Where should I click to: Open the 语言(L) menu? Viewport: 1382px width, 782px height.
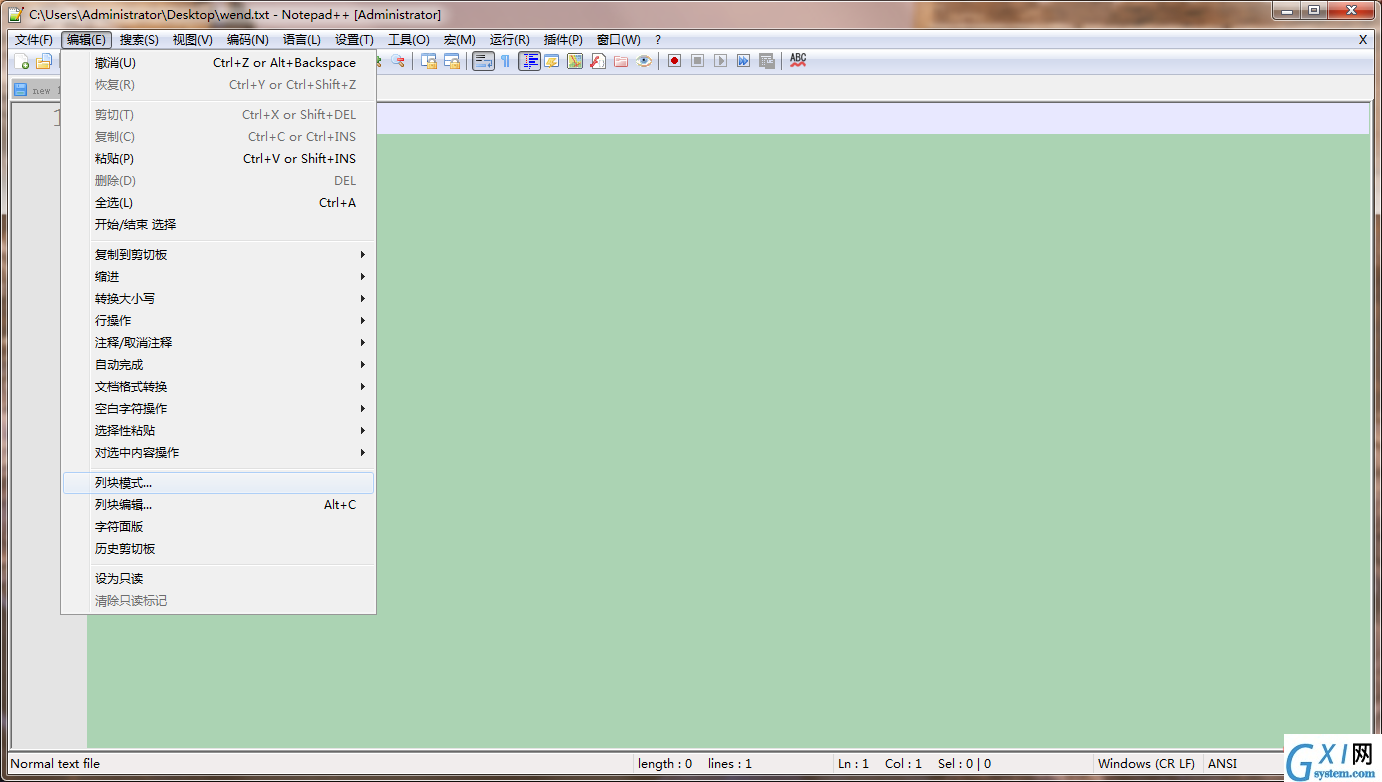(301, 40)
